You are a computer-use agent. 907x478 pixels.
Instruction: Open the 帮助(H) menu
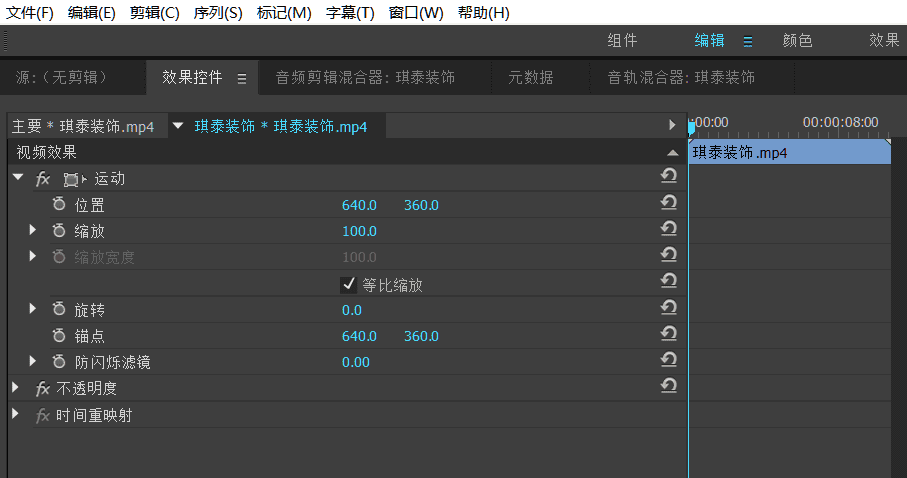pos(484,13)
